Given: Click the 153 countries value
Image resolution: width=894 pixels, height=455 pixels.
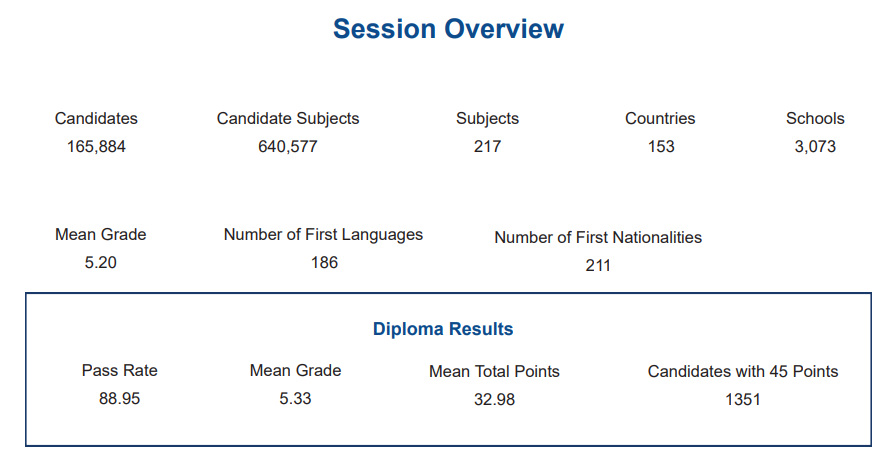Looking at the screenshot, I should coord(660,146).
